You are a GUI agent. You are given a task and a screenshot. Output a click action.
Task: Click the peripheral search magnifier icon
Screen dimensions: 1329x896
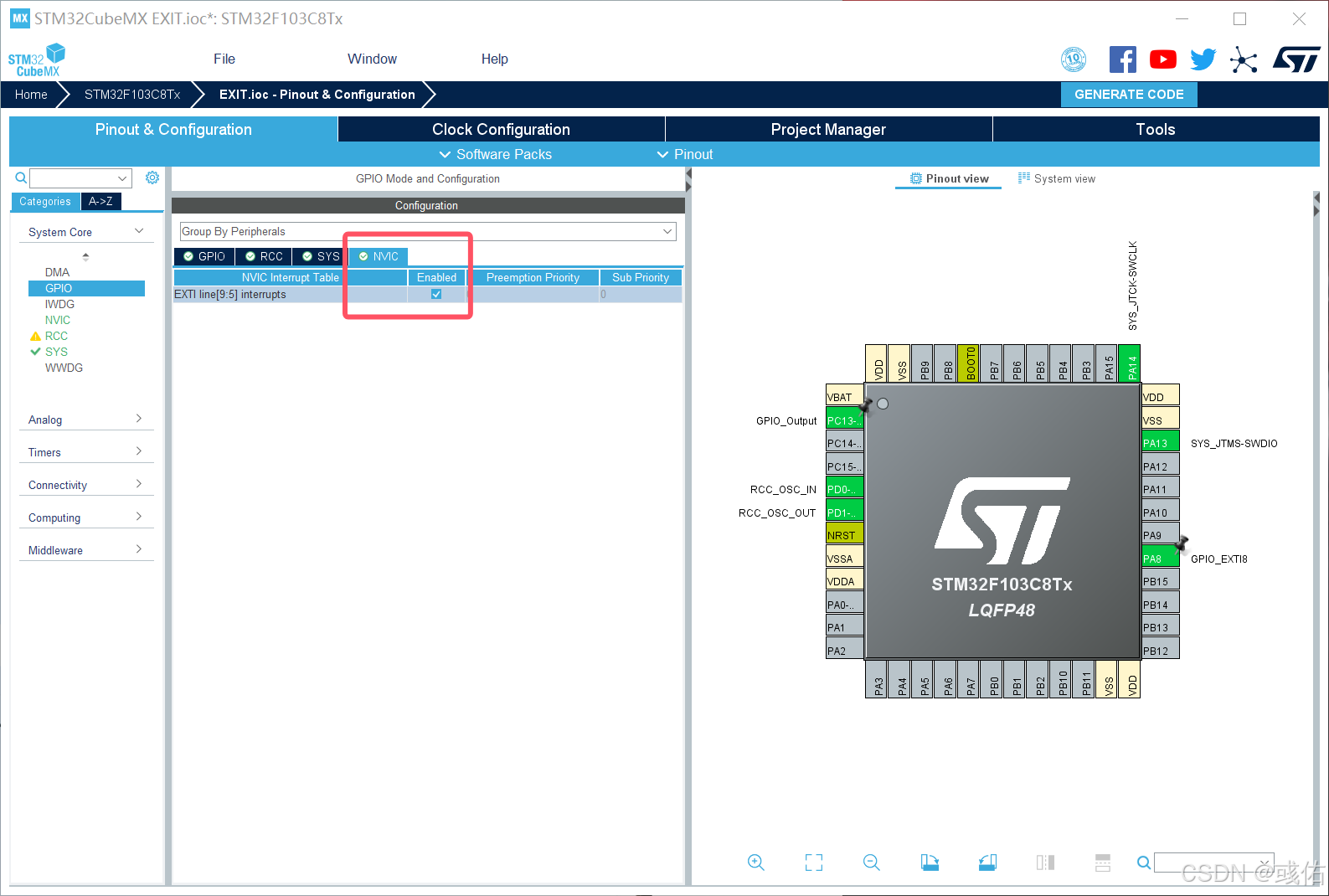click(21, 178)
